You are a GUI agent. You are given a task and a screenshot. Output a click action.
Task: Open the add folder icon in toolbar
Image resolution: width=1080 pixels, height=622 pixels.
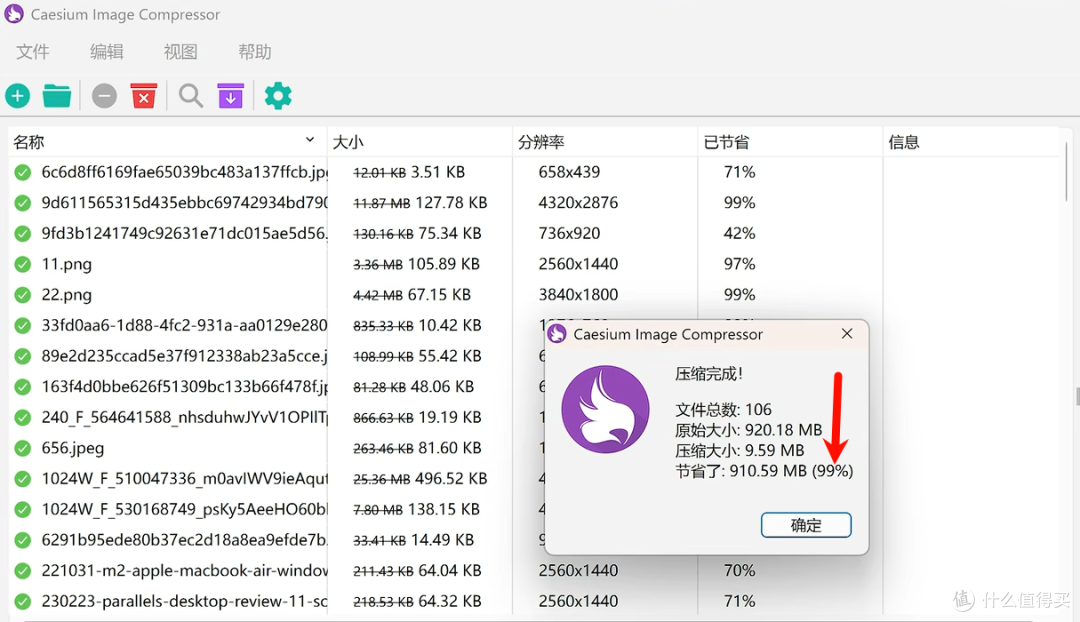point(56,96)
